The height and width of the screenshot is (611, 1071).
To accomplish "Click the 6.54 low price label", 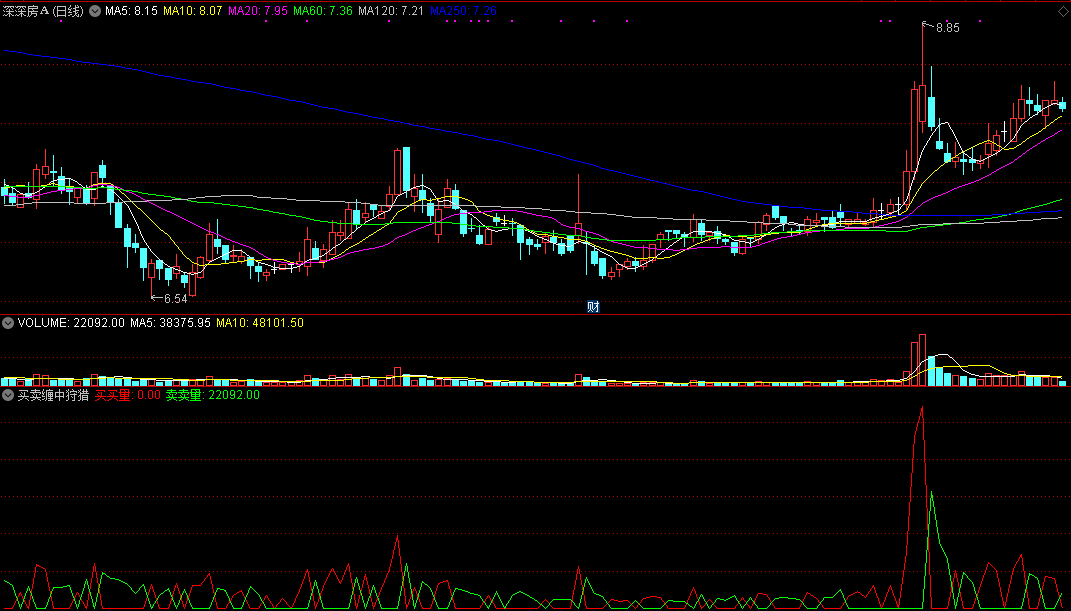I will pyautogui.click(x=176, y=299).
